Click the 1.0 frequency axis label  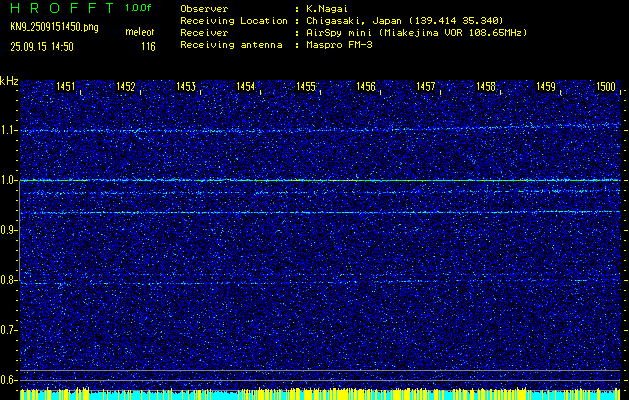(x=8, y=181)
